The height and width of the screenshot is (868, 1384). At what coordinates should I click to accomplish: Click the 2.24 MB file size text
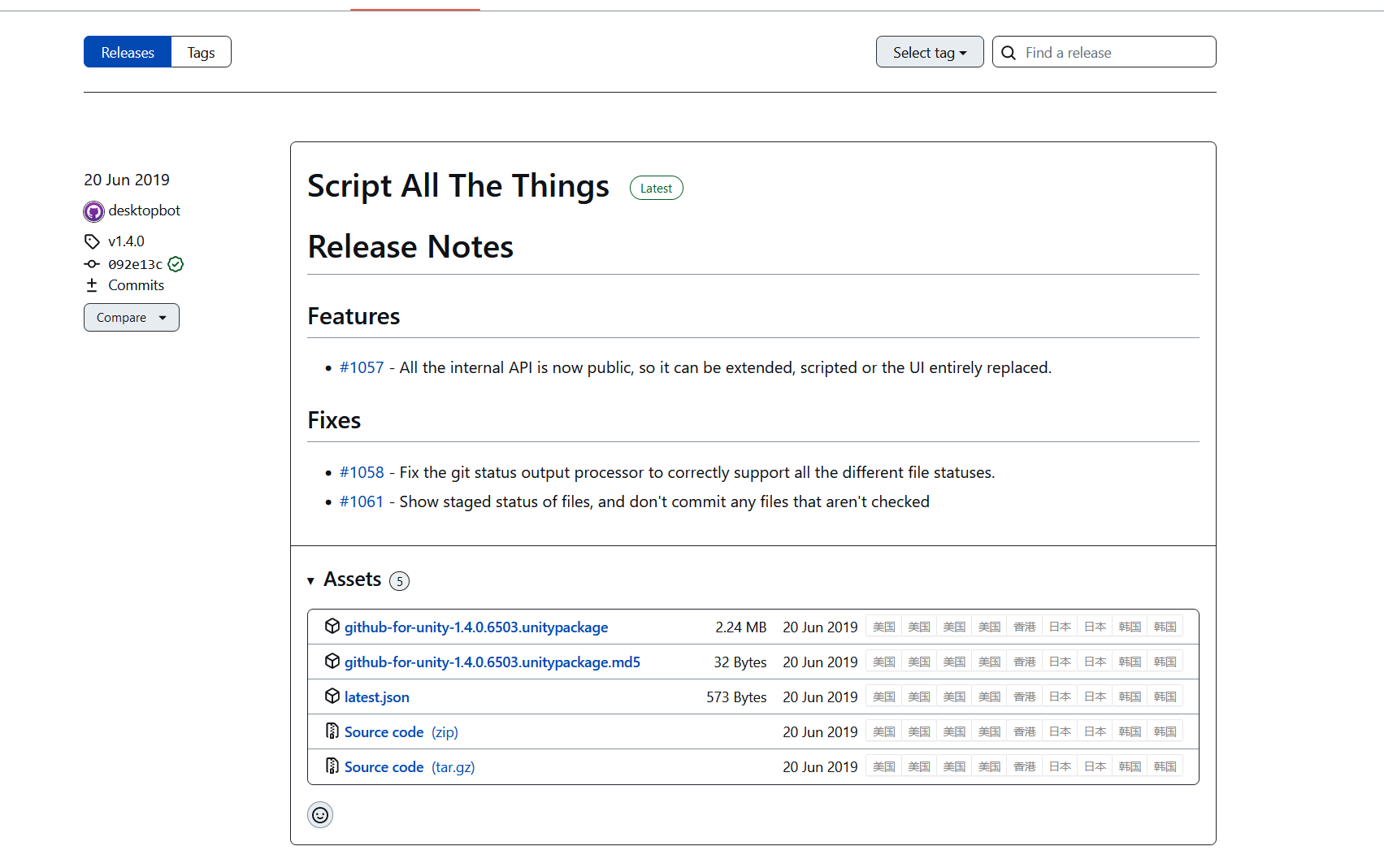click(741, 627)
